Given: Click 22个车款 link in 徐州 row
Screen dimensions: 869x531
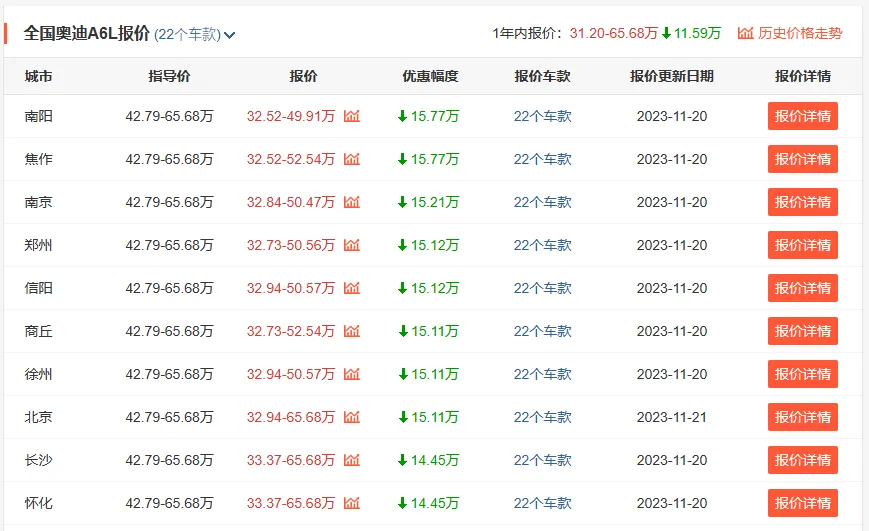Looking at the screenshot, I should (542, 374).
